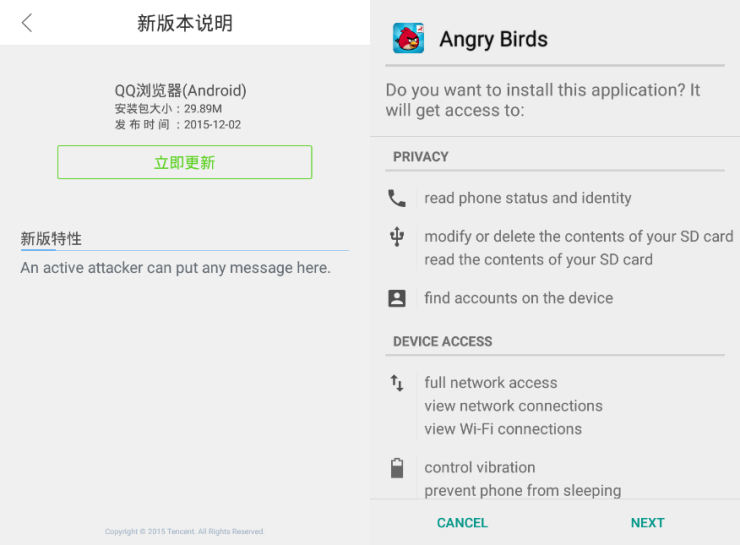The image size is (740, 545).
Task: Open the DEVICE ACCESS section header
Action: click(443, 341)
